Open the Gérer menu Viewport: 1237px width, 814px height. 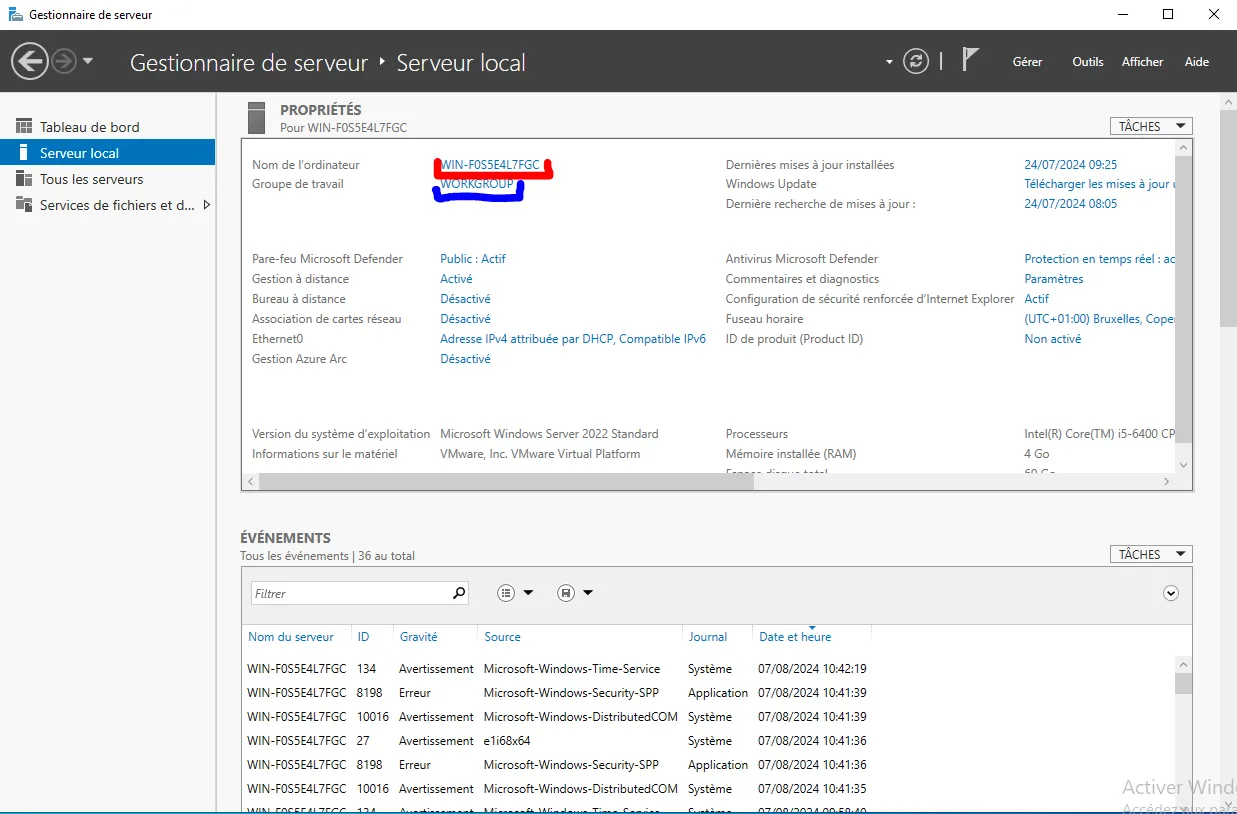click(1027, 61)
